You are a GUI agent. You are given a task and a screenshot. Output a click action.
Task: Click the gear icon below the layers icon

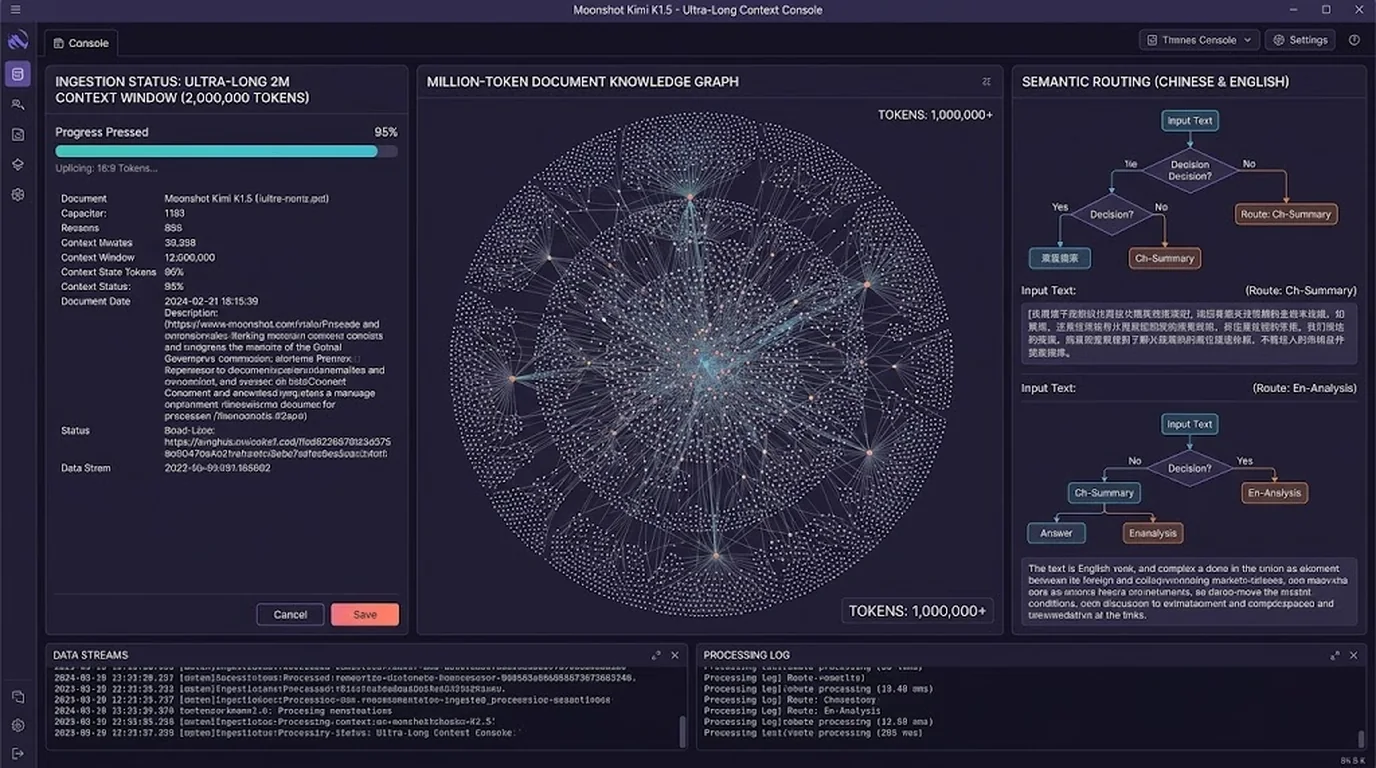17,195
